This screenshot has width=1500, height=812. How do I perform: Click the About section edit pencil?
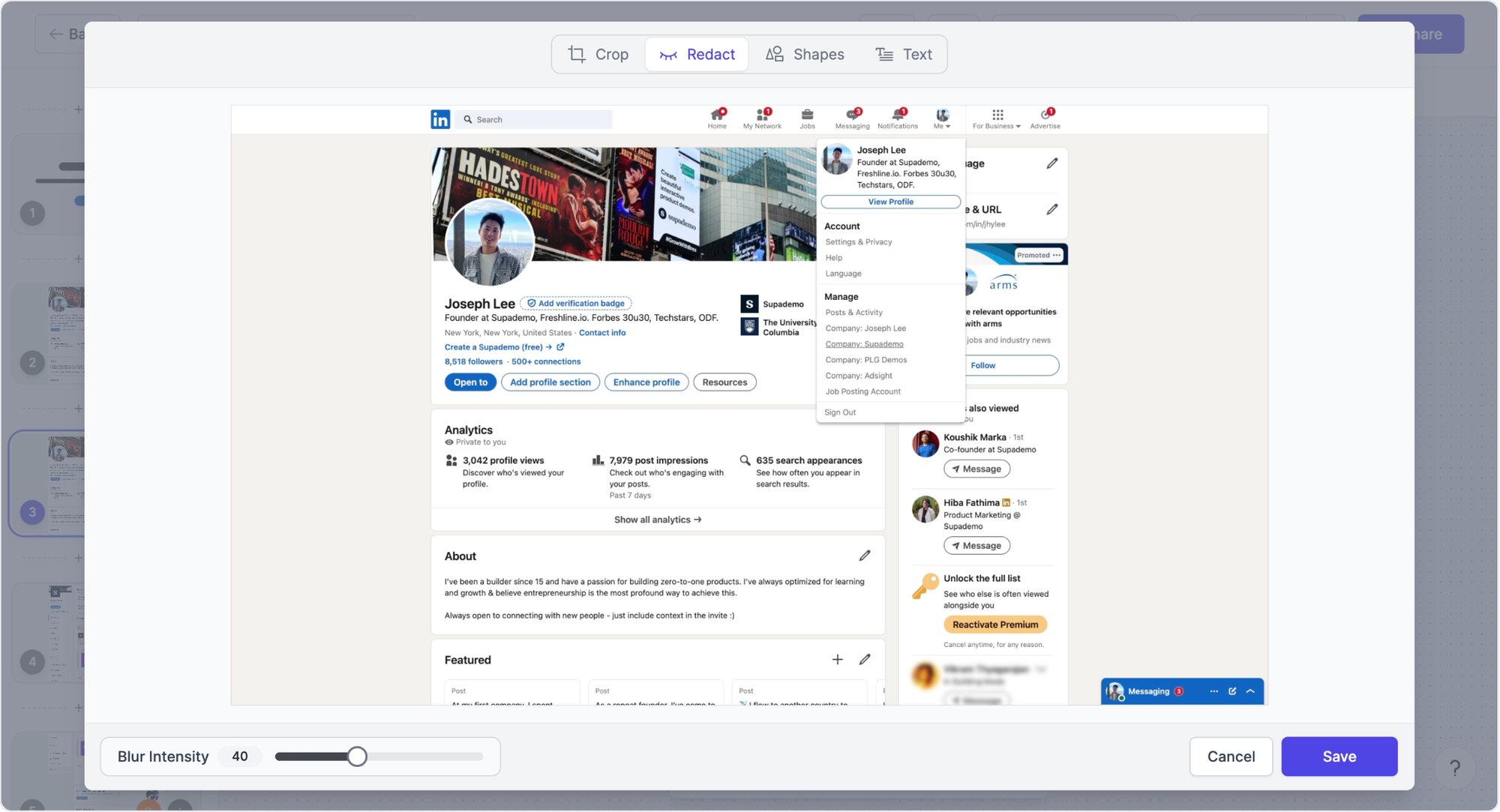(x=864, y=556)
